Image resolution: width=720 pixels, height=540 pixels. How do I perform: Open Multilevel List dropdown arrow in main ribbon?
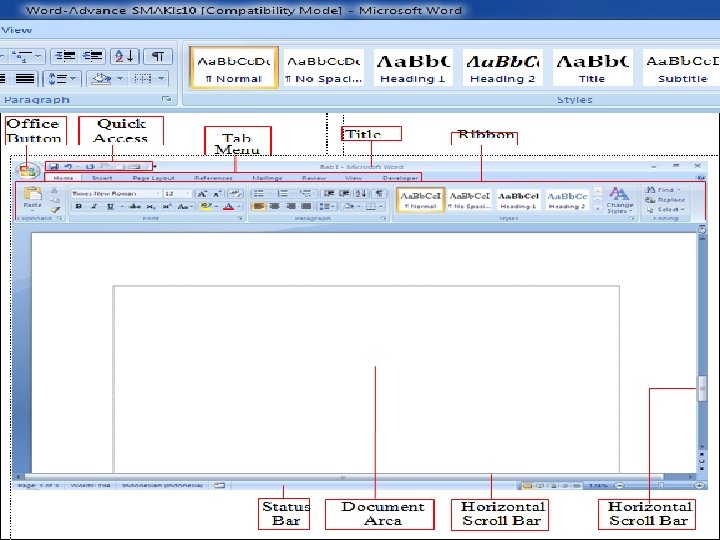[38, 56]
